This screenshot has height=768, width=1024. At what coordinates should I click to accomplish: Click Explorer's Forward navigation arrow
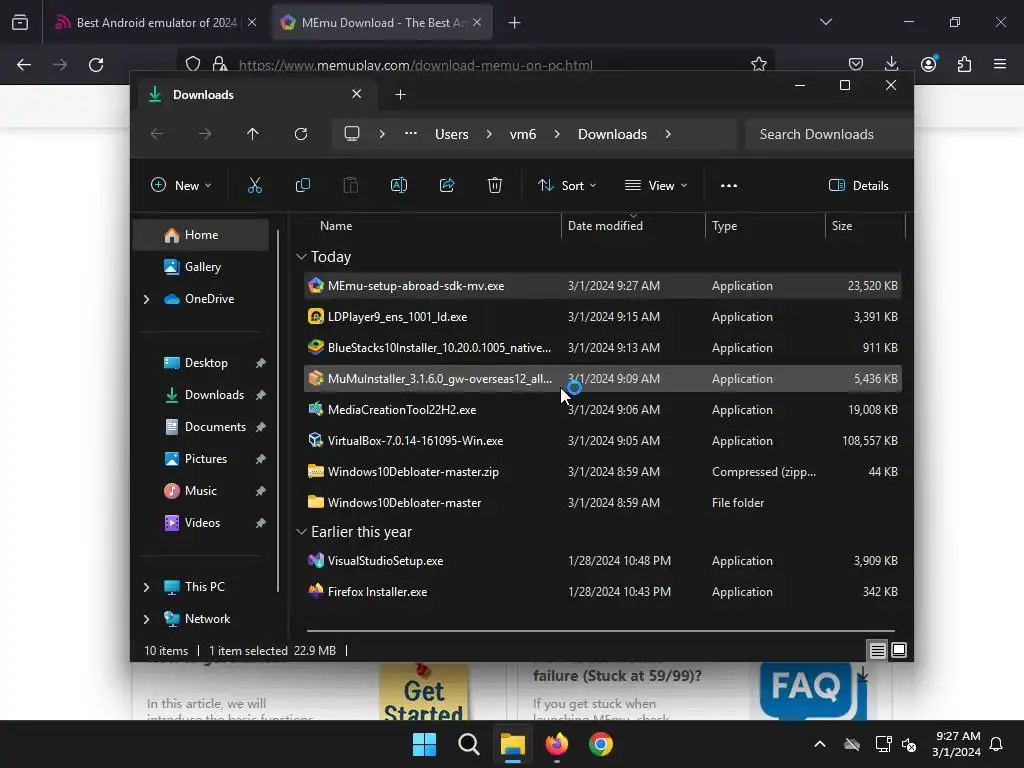(x=205, y=134)
